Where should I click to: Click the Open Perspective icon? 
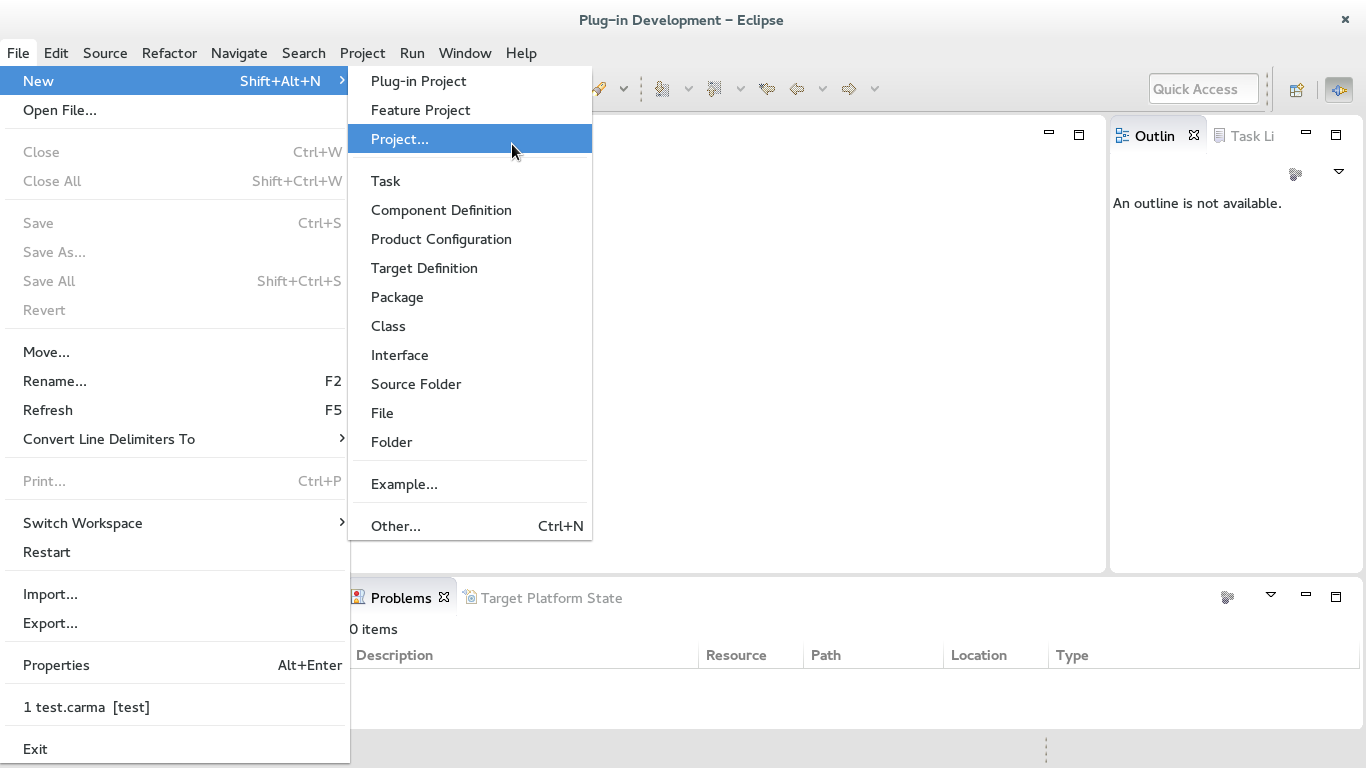(x=1296, y=89)
